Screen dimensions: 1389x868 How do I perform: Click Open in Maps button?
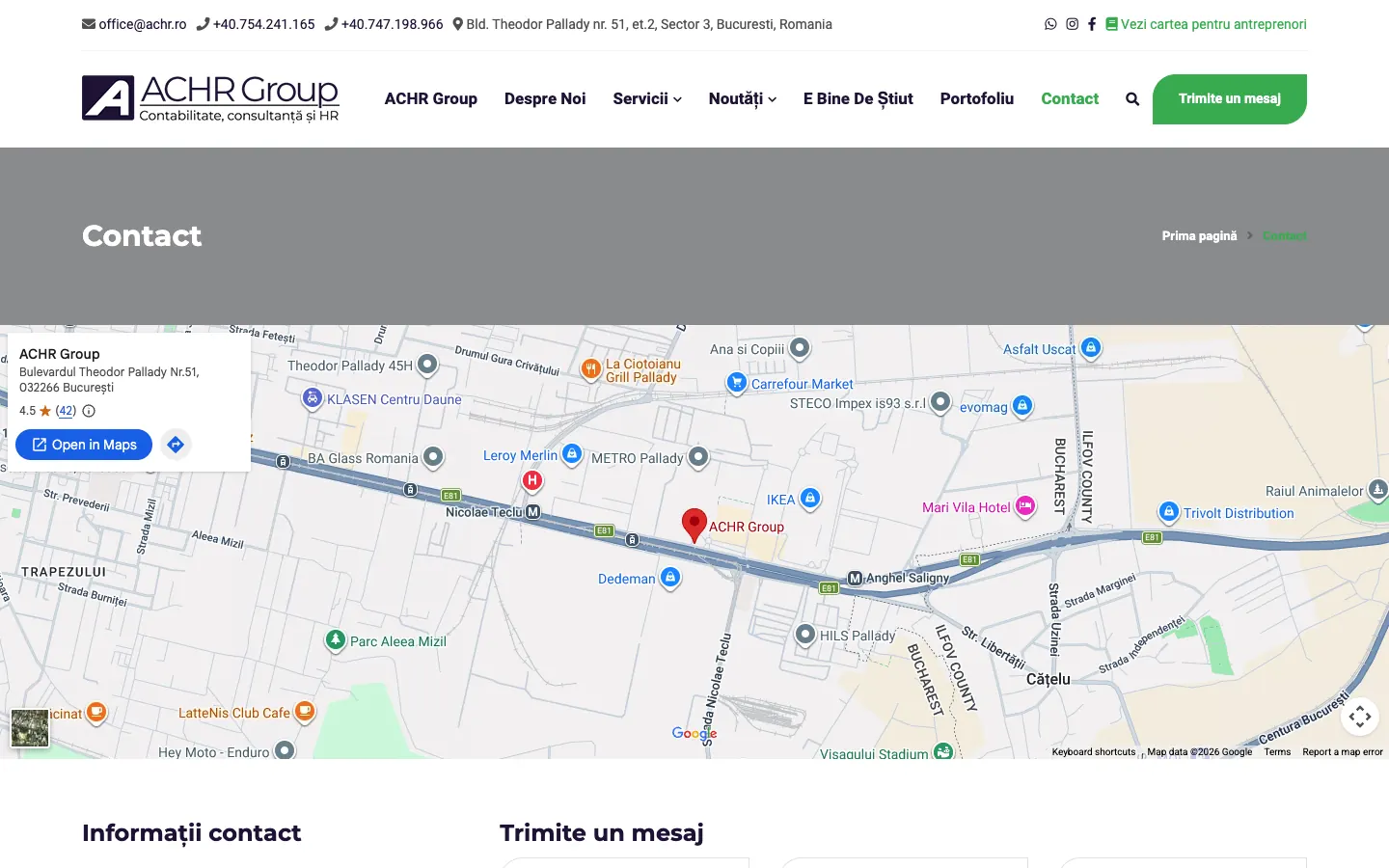(84, 445)
